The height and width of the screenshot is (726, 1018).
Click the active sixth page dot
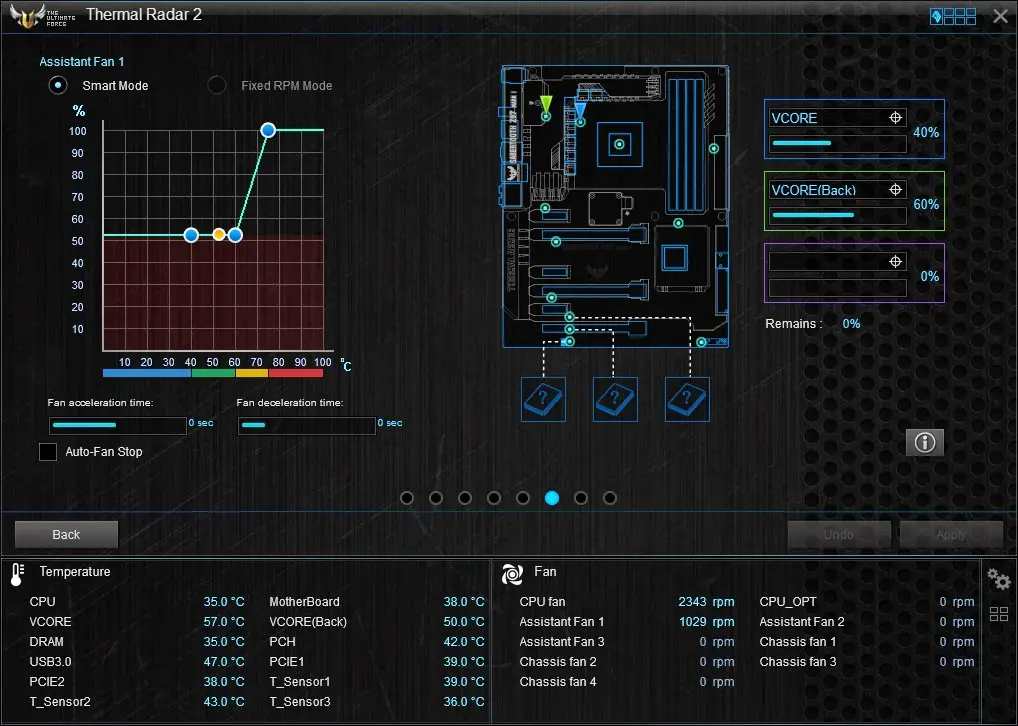(x=552, y=498)
